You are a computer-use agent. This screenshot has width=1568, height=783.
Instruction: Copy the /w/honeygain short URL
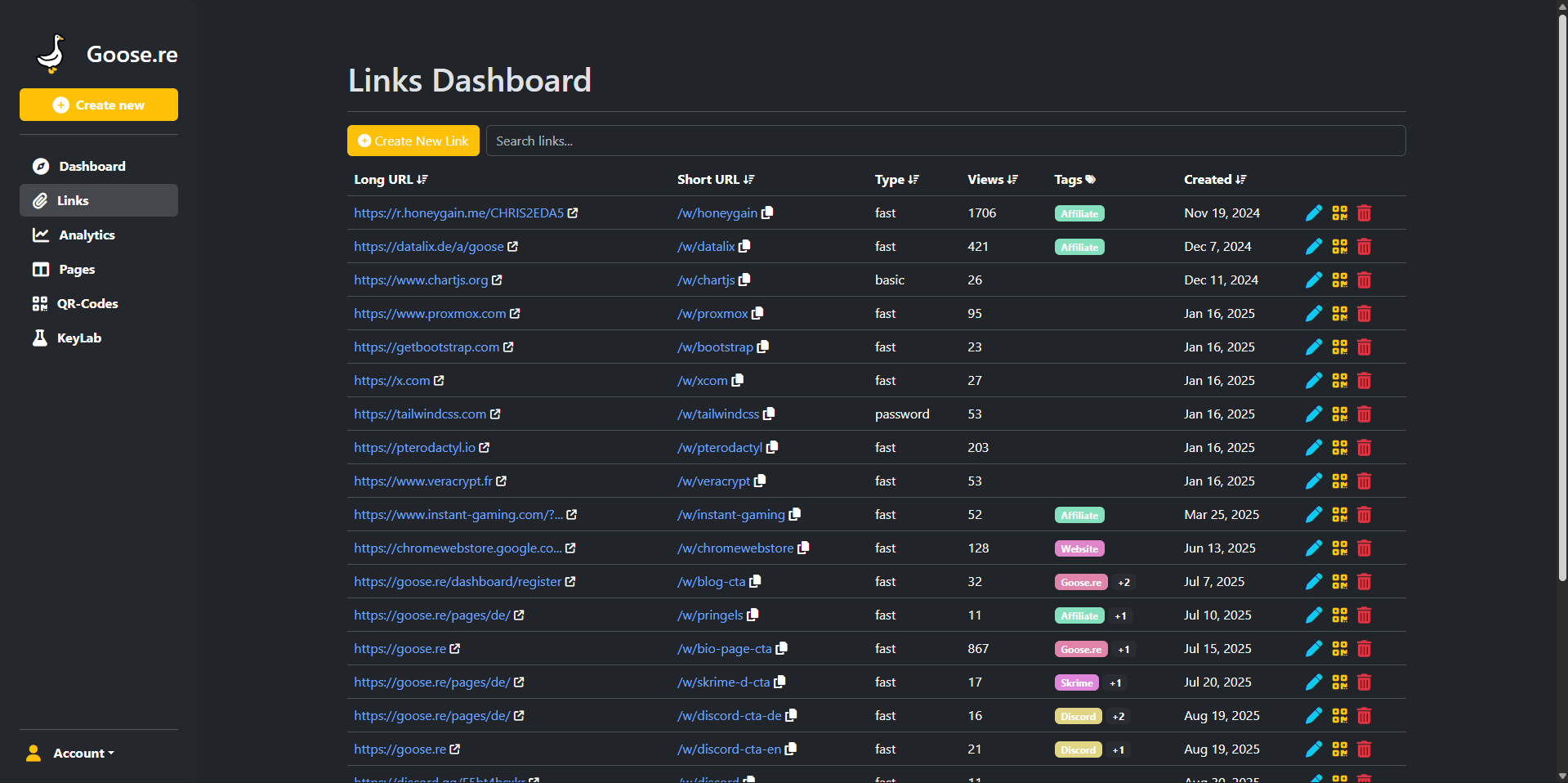point(767,213)
